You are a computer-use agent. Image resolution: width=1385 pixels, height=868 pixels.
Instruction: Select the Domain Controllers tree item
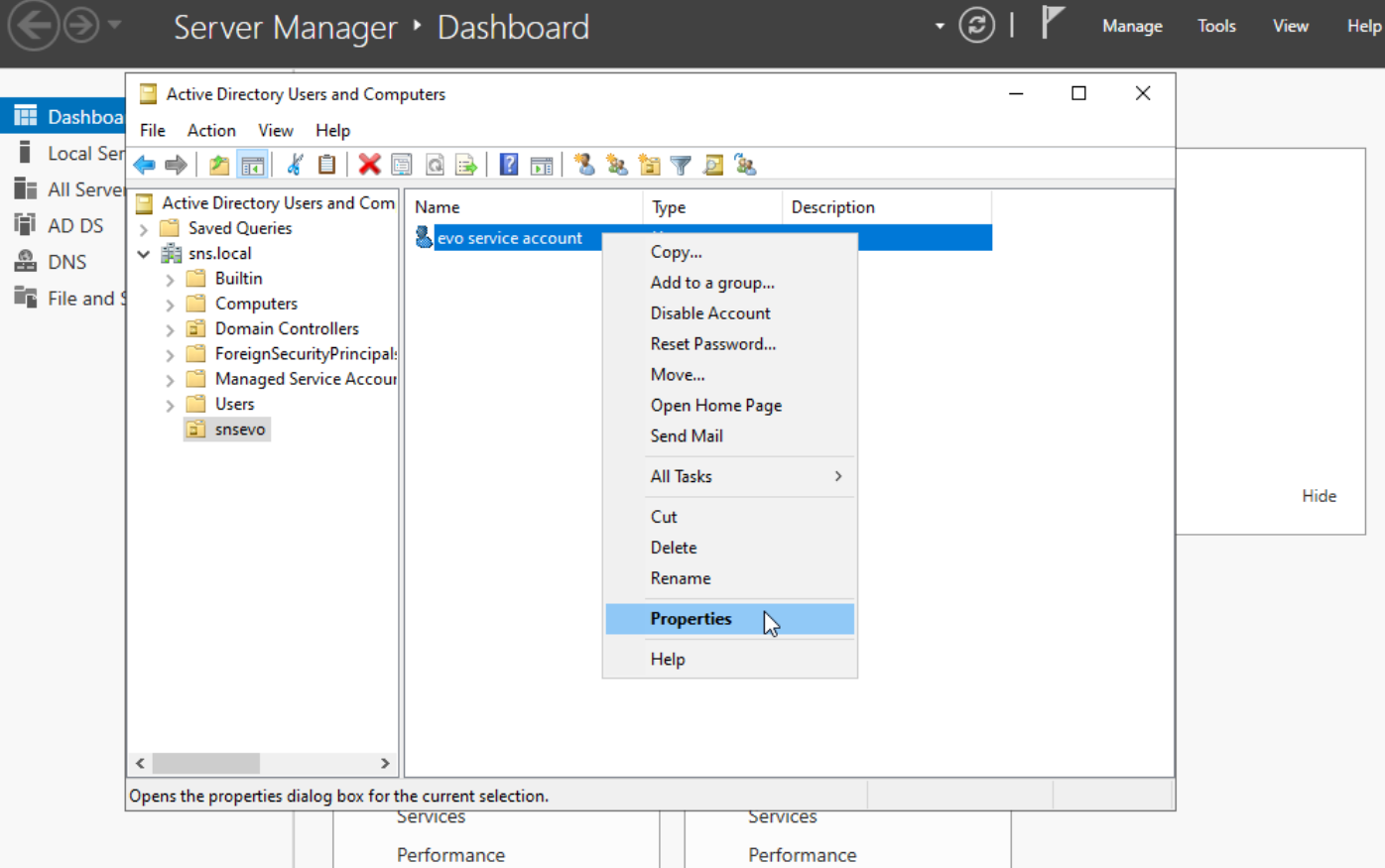coord(287,328)
